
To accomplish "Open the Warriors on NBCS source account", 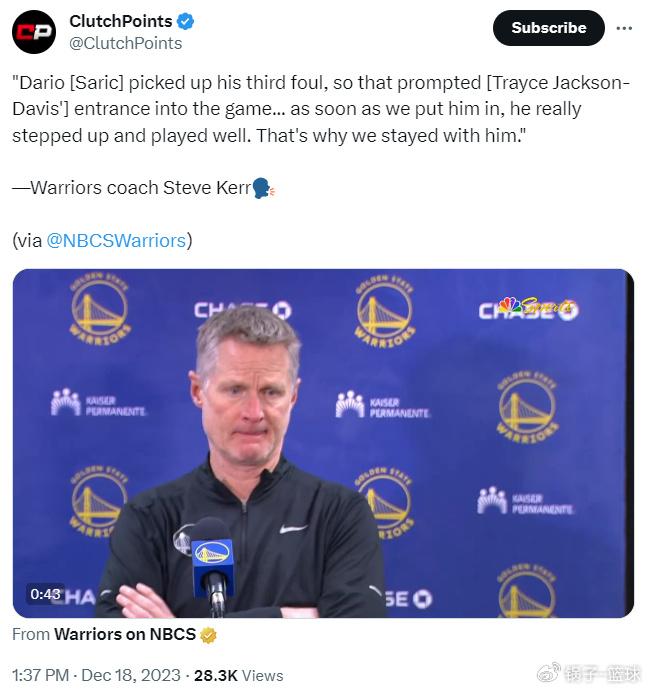I will (125, 635).
